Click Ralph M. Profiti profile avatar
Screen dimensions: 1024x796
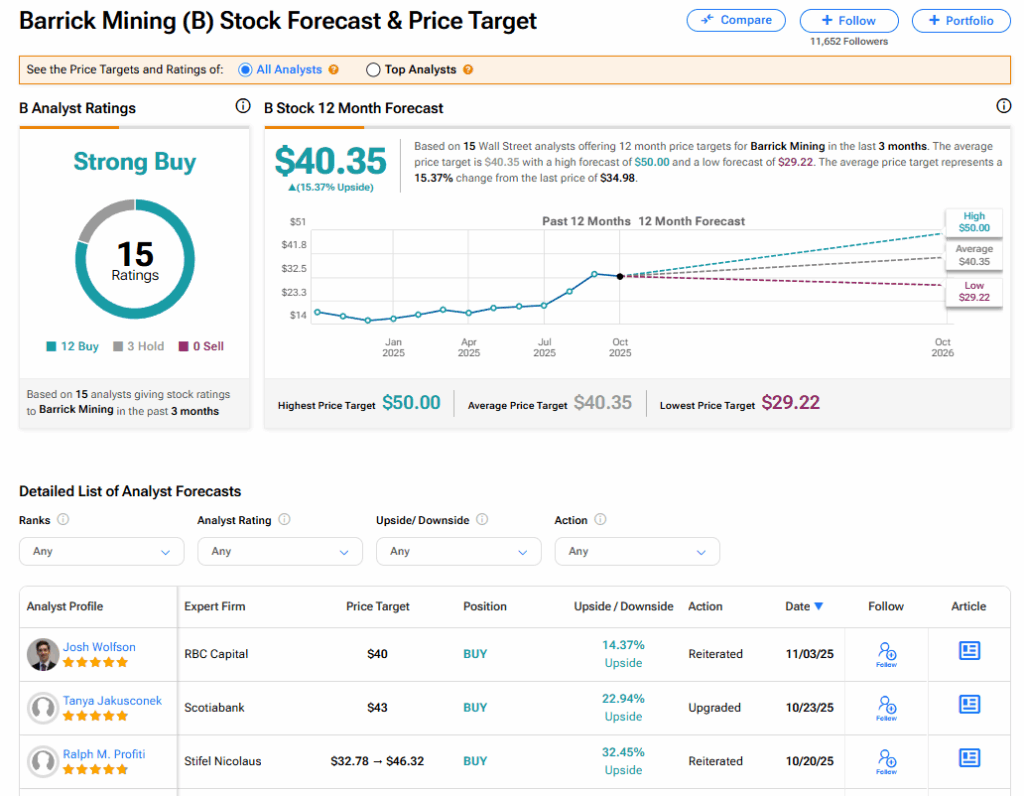coord(42,761)
